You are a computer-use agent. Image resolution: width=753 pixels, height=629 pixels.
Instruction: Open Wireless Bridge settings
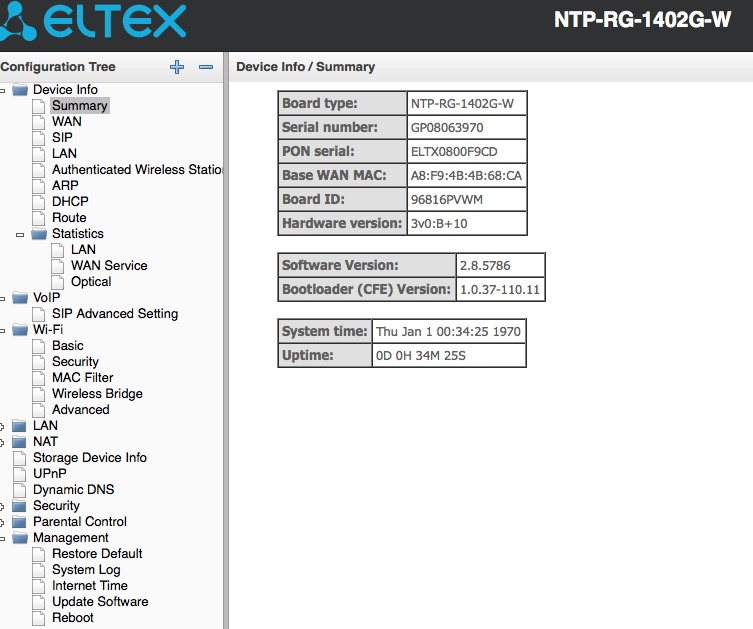click(97, 394)
